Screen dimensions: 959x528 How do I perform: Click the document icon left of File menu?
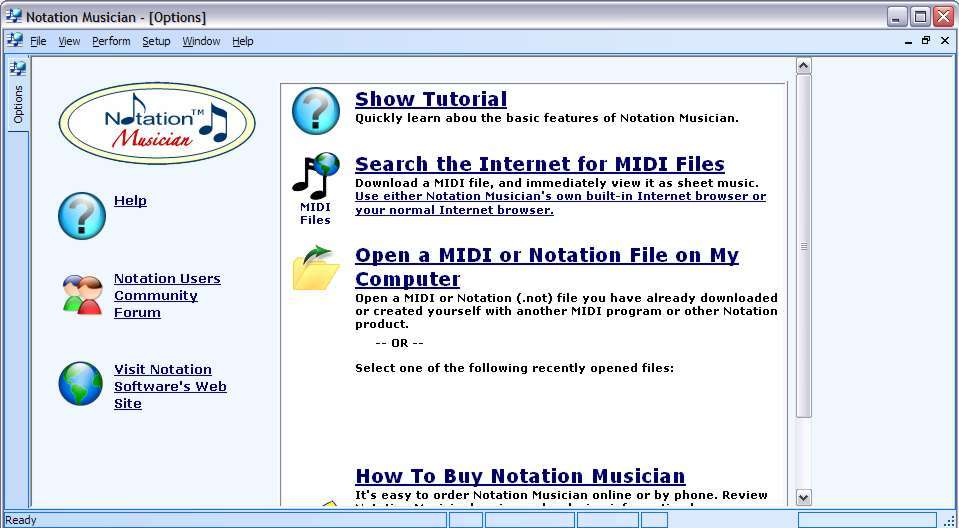tap(15, 41)
